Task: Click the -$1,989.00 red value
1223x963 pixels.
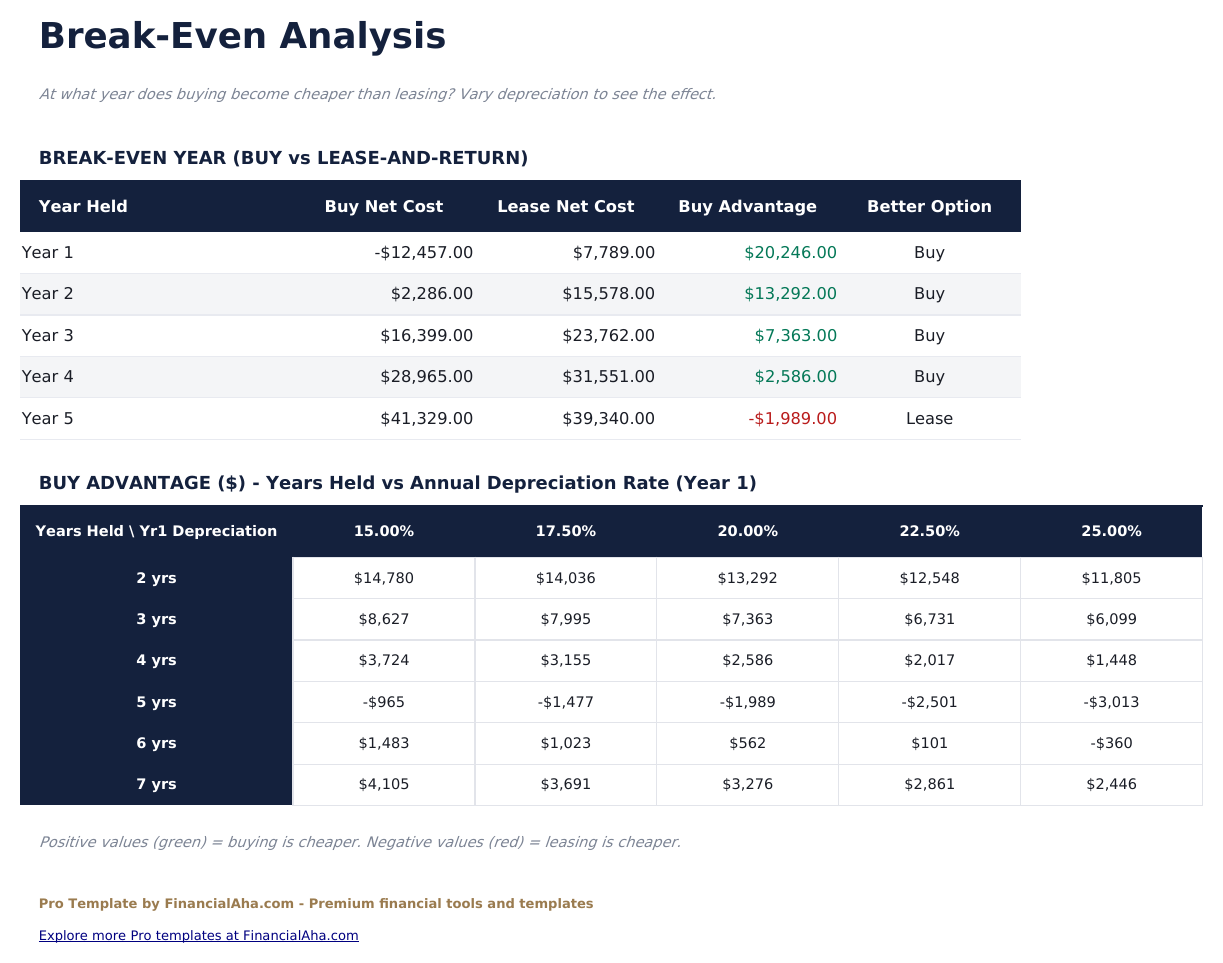Action: 793,418
